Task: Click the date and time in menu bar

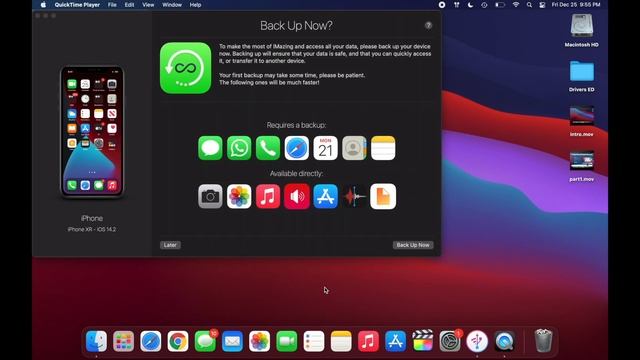Action: (x=576, y=5)
